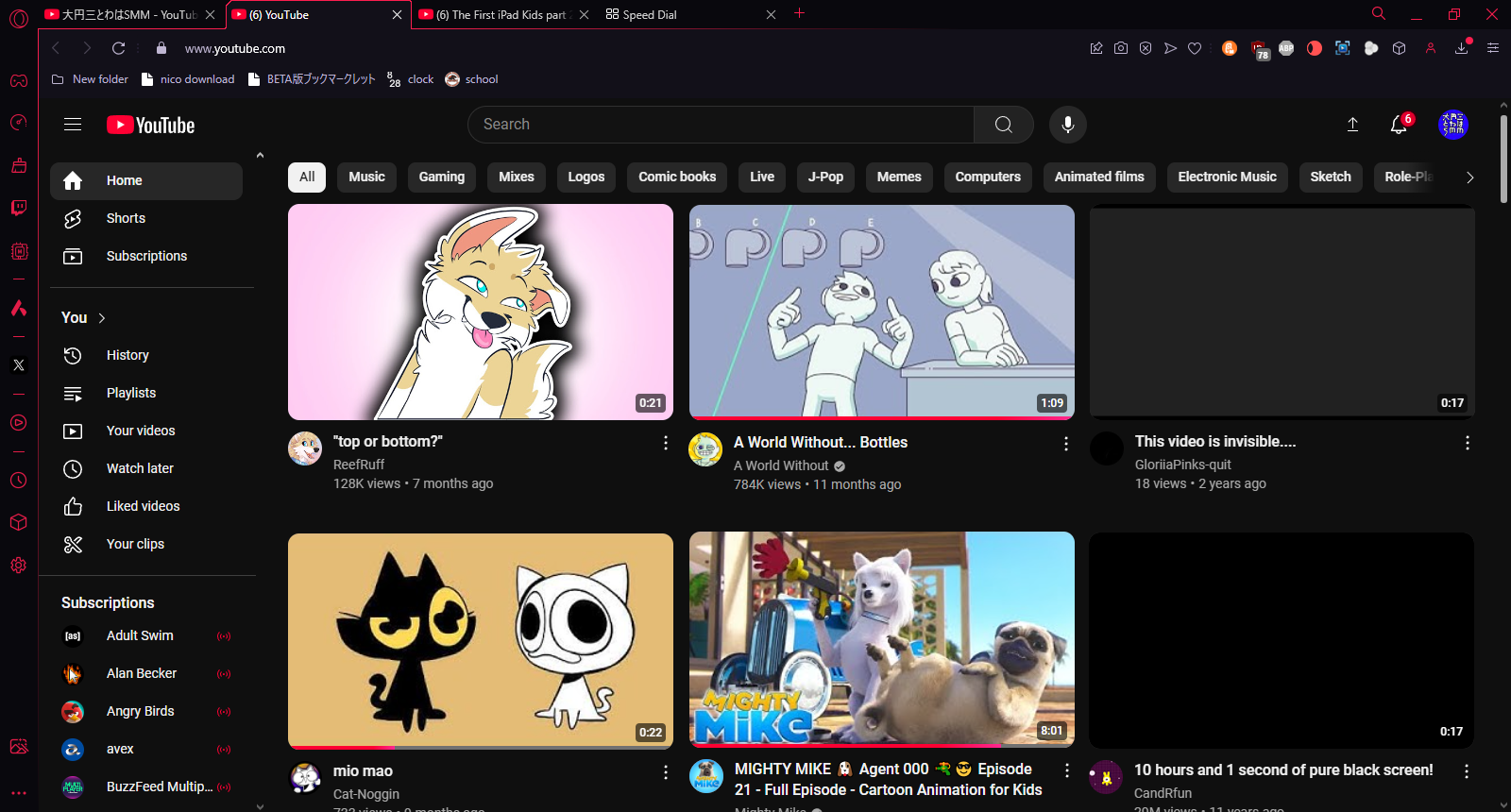Click the YouTube search input field

[x=722, y=125]
